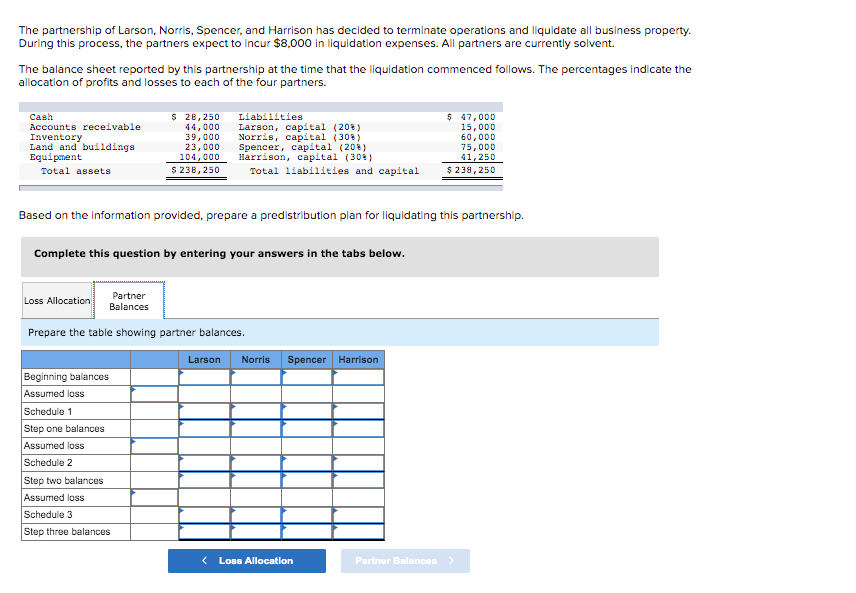
Task: Click Norris's Step two balances cell
Action: click(256, 481)
